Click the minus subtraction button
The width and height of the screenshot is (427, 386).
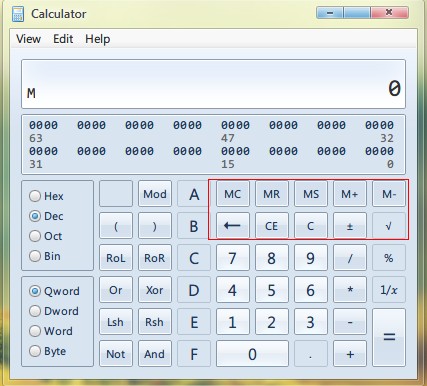pos(350,322)
